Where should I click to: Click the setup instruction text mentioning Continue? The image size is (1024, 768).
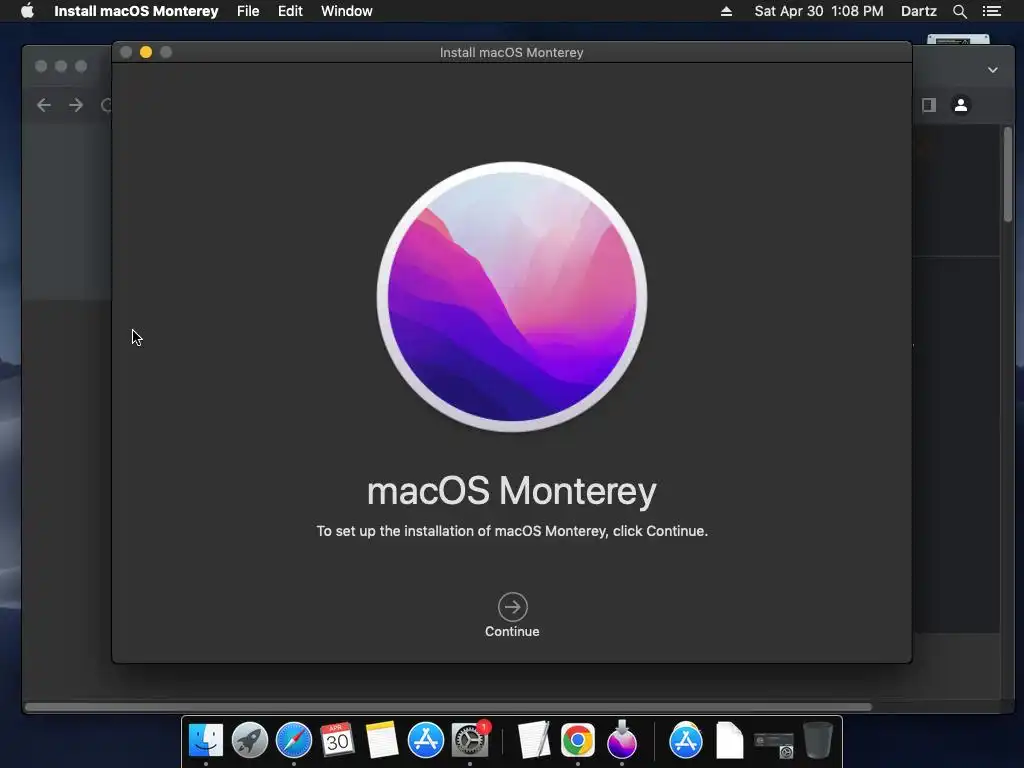click(x=512, y=531)
